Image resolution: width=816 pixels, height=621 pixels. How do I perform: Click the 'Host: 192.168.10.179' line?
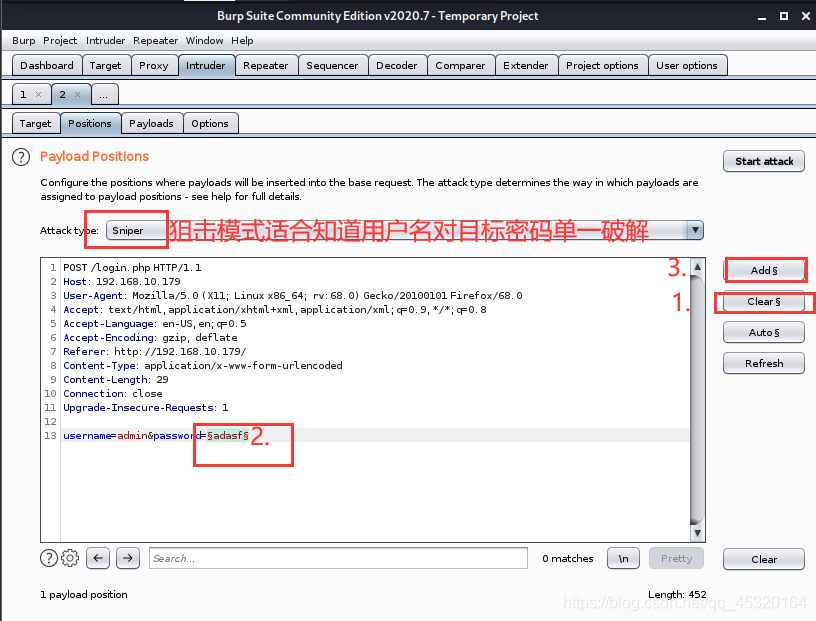122,282
